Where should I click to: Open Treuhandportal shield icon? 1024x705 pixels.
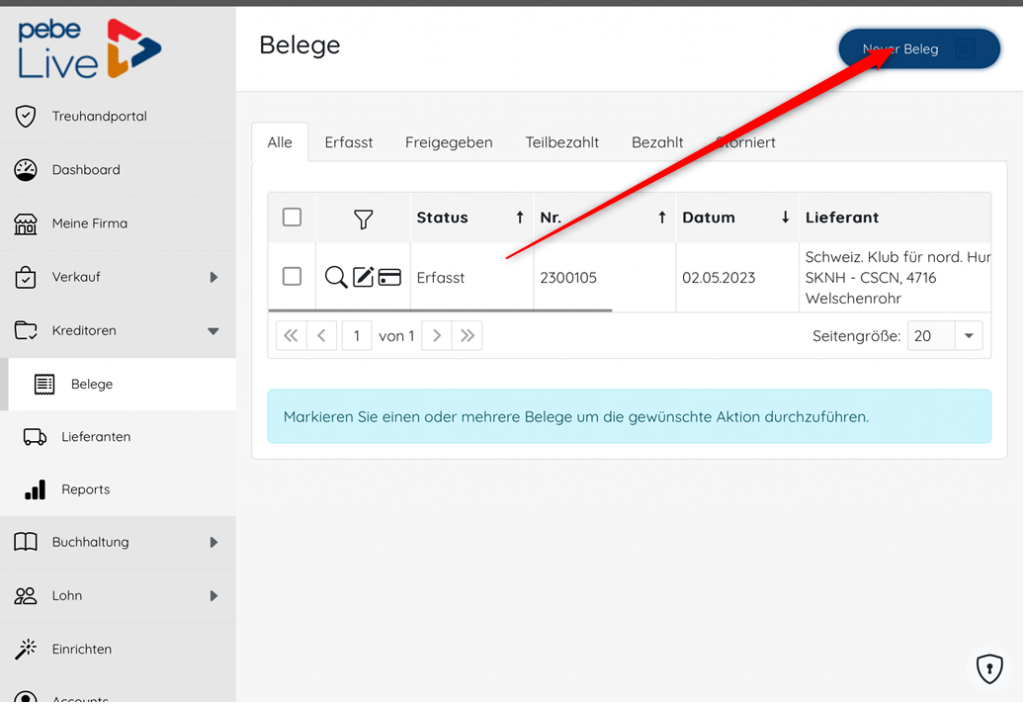click(x=25, y=116)
